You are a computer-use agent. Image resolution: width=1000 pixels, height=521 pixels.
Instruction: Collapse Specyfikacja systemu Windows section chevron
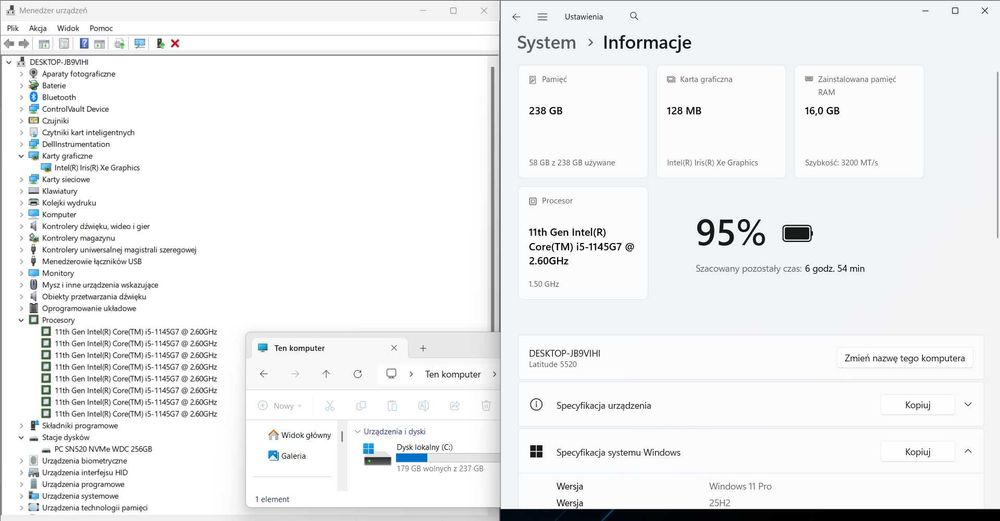click(x=967, y=451)
